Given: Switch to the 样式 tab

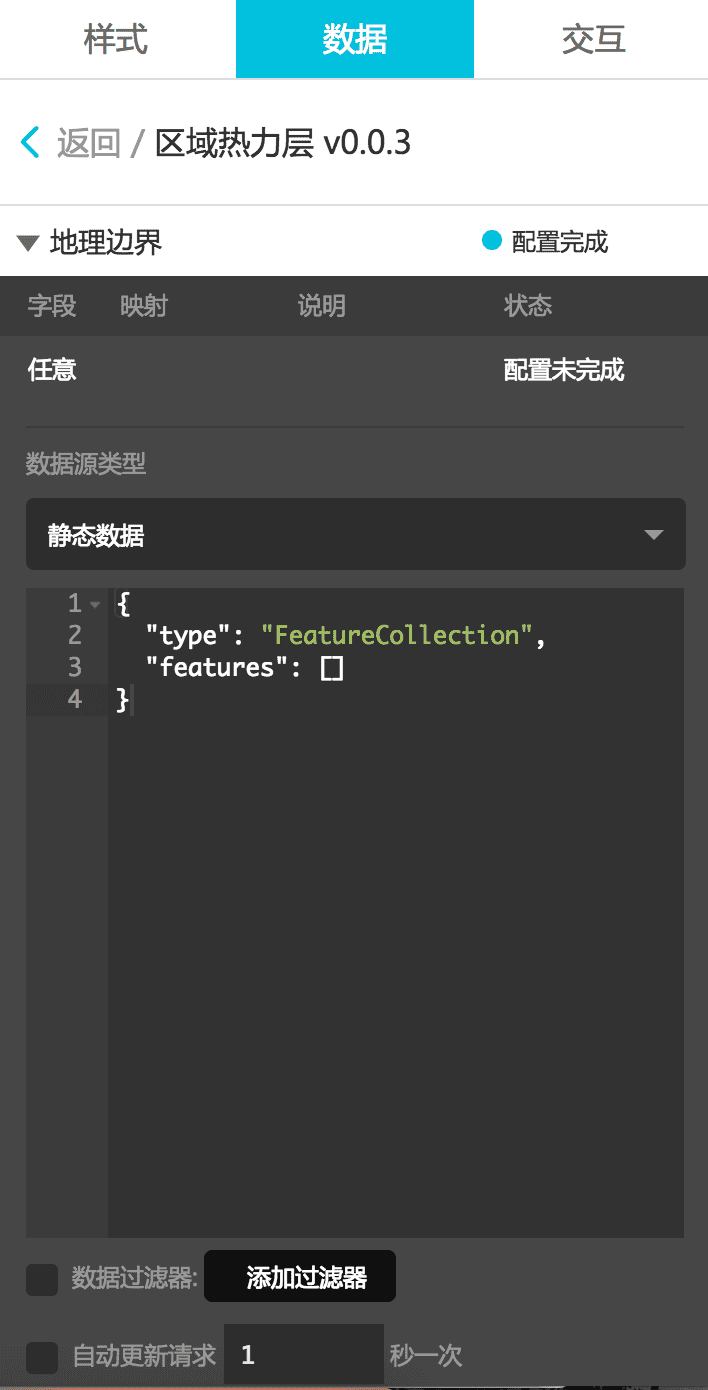Looking at the screenshot, I should pos(116,39).
